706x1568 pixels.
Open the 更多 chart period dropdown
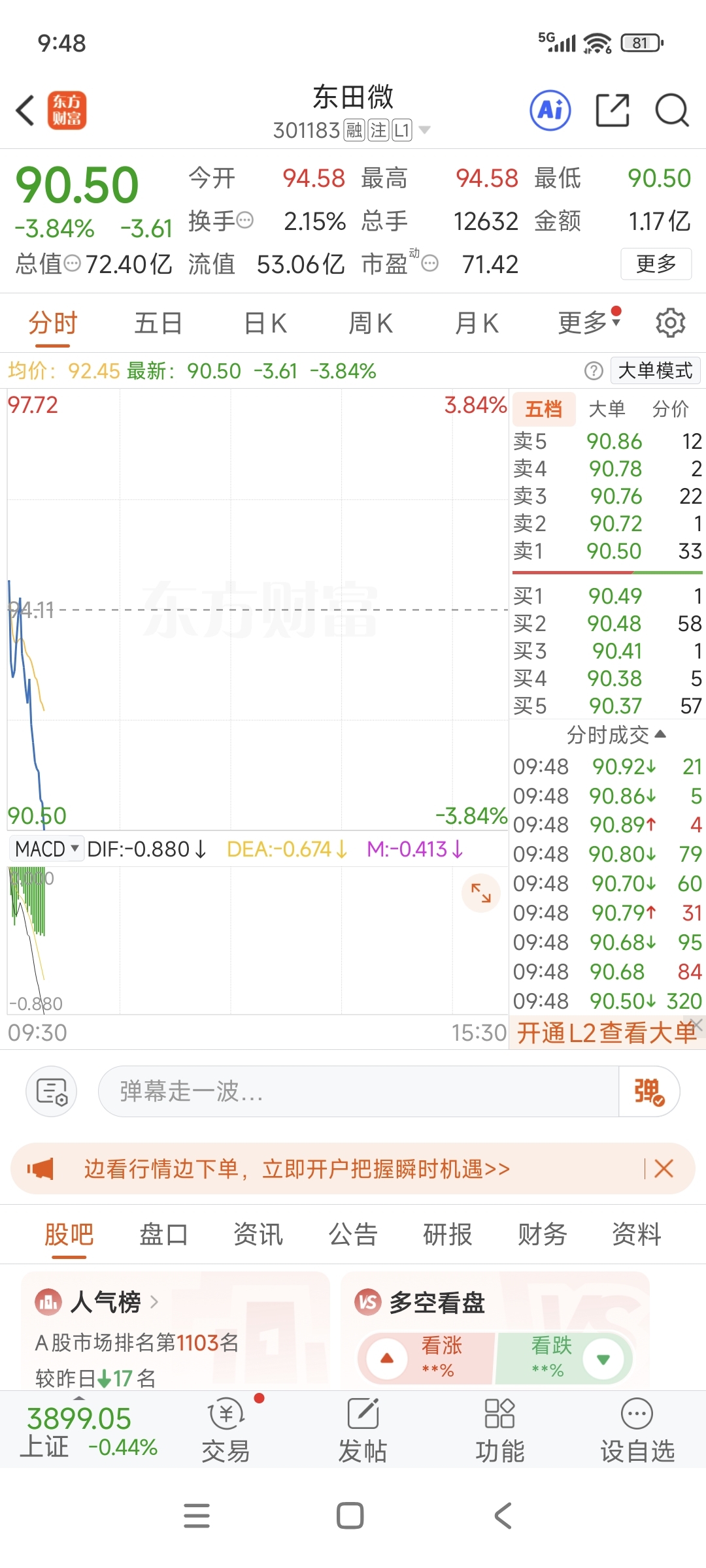tap(589, 322)
